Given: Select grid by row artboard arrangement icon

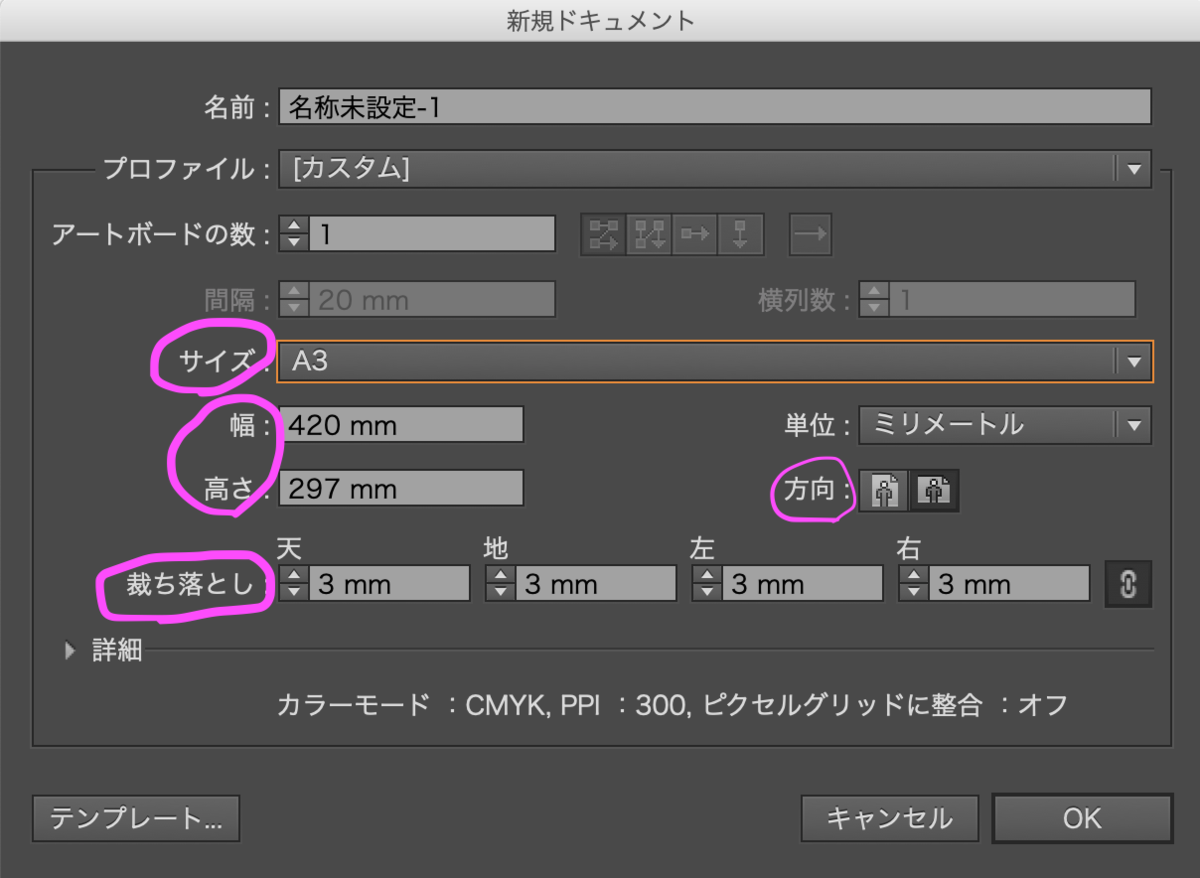Looking at the screenshot, I should point(604,235).
